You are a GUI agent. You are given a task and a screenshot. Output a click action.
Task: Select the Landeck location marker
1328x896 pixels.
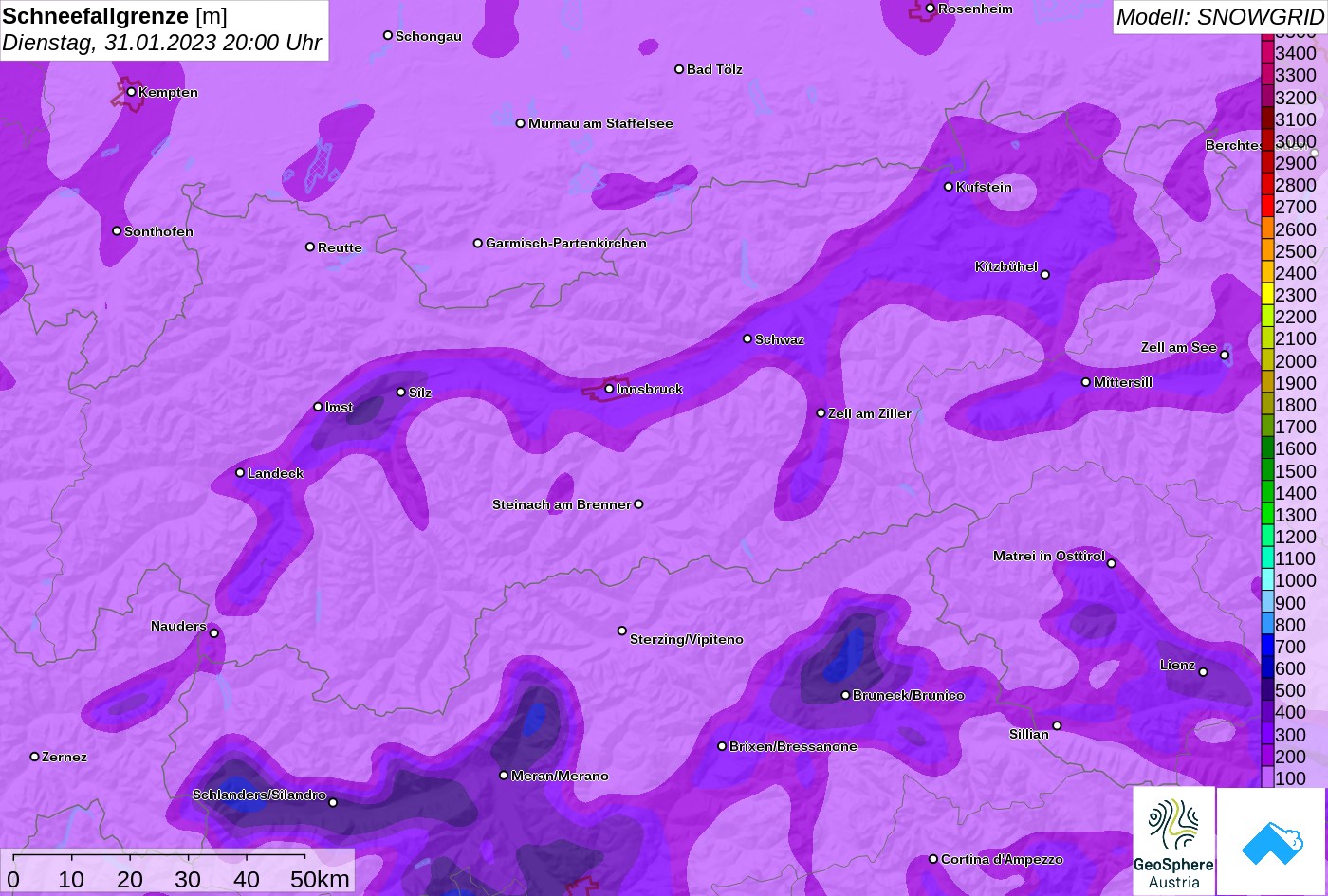click(240, 472)
